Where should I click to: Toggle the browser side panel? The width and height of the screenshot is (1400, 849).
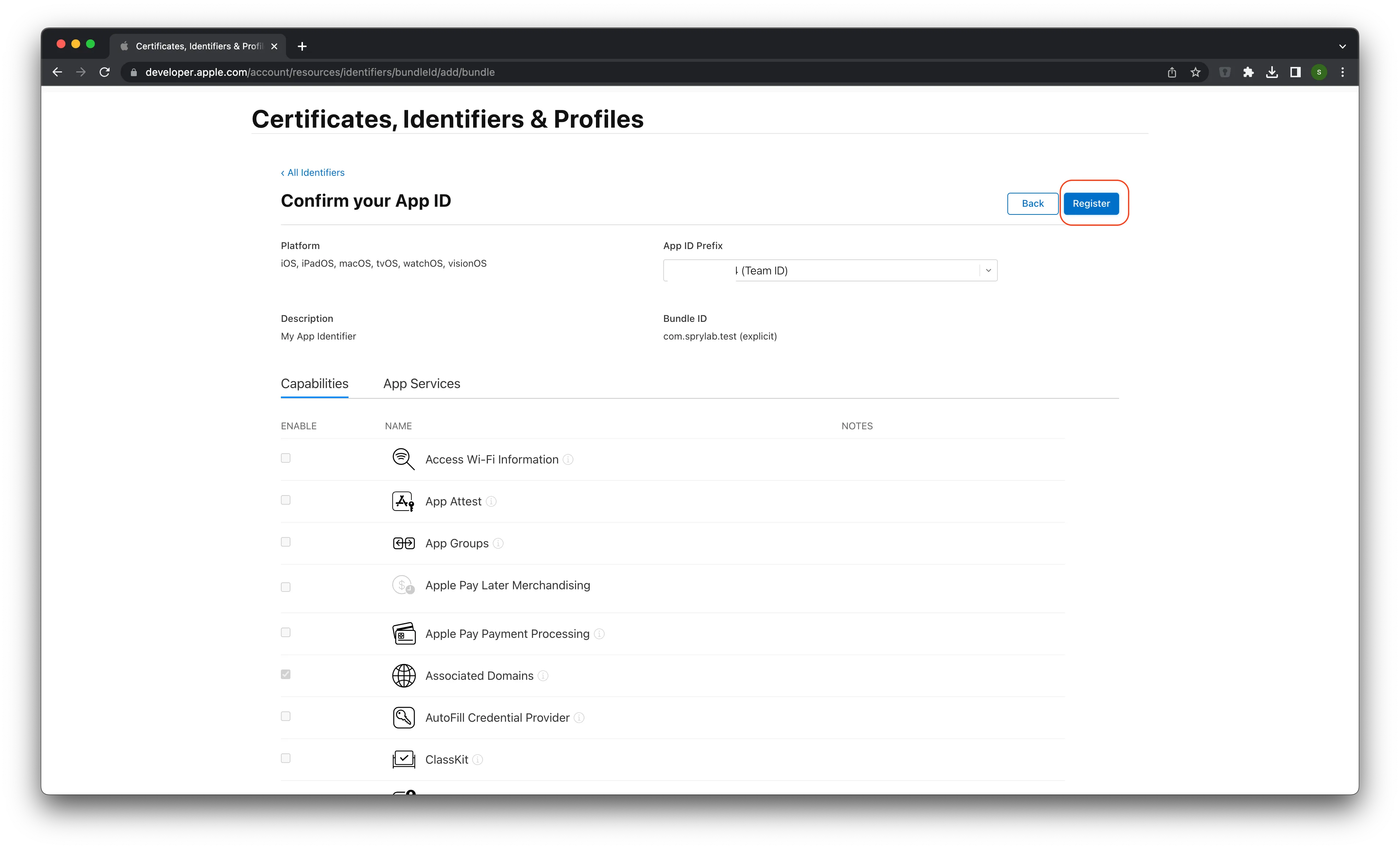pos(1296,72)
